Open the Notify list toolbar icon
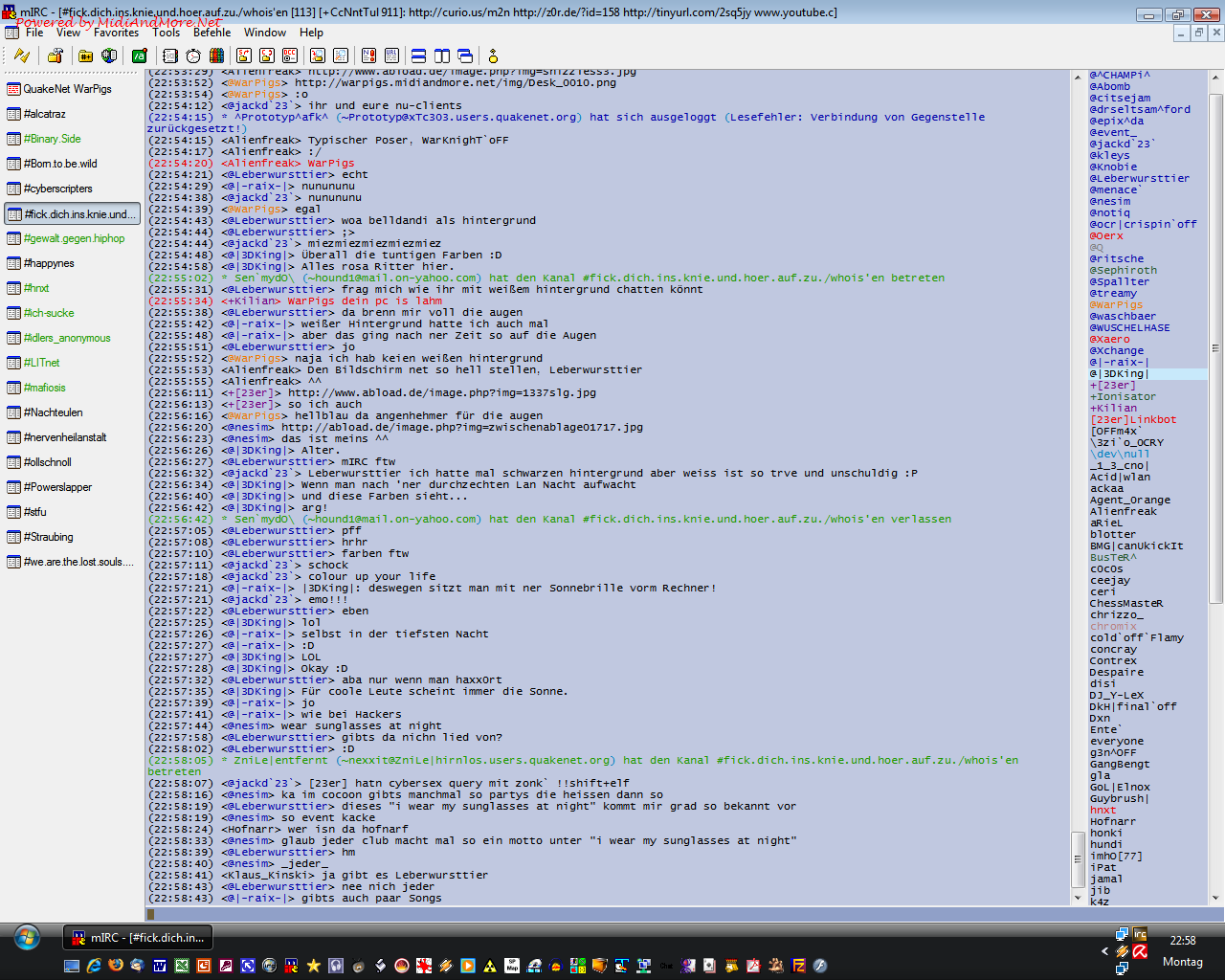1225x980 pixels. [x=367, y=56]
